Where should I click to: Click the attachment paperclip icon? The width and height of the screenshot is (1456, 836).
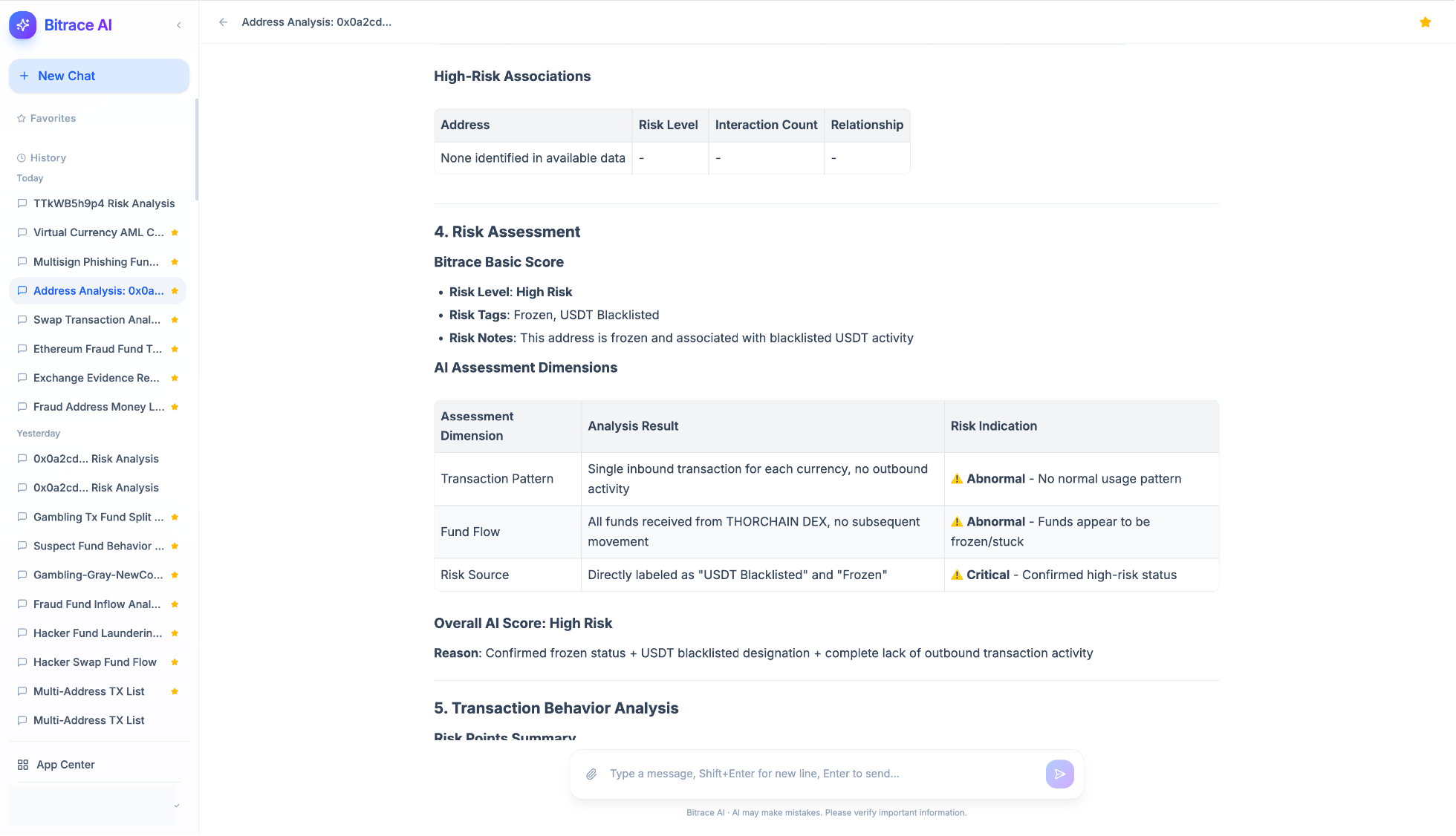(x=591, y=774)
